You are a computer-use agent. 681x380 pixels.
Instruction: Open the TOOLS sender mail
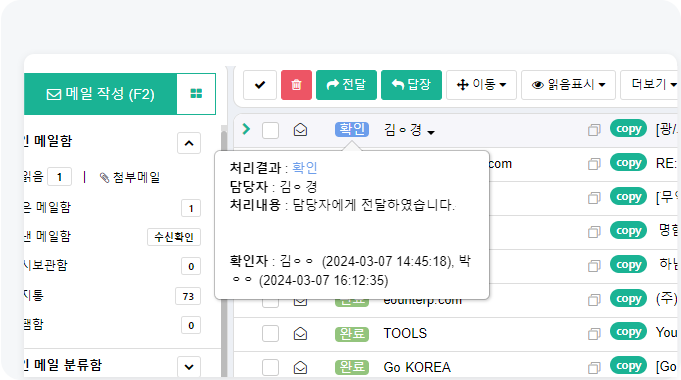pos(405,333)
